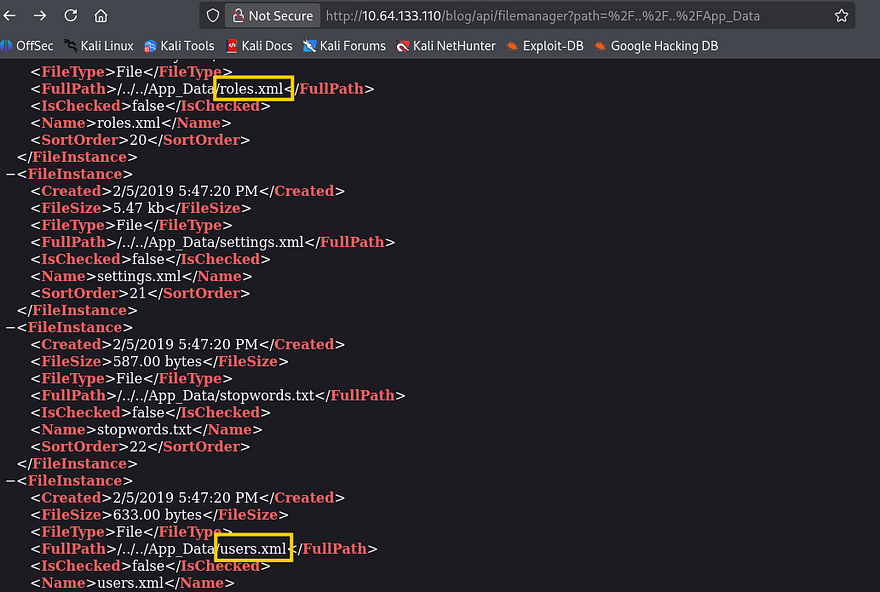Go to the browser Home page
880x592 pixels.
pyautogui.click(x=101, y=16)
